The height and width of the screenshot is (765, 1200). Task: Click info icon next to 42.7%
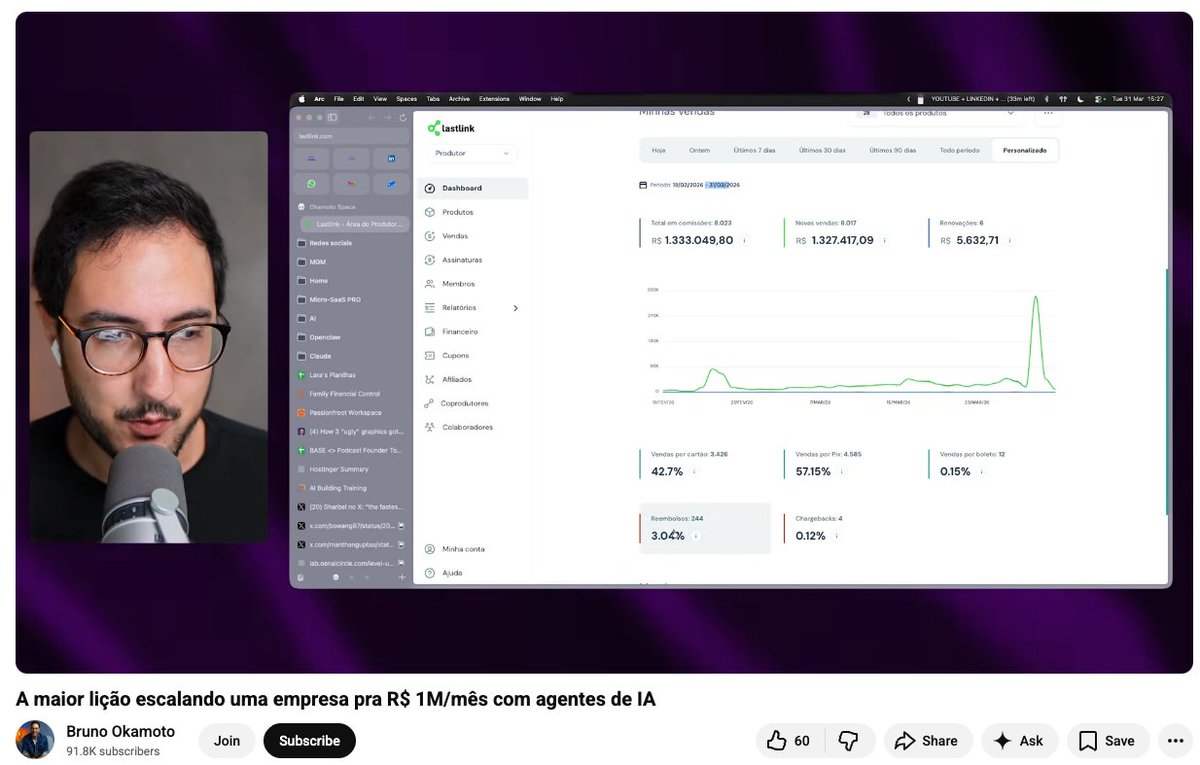pyautogui.click(x=694, y=471)
